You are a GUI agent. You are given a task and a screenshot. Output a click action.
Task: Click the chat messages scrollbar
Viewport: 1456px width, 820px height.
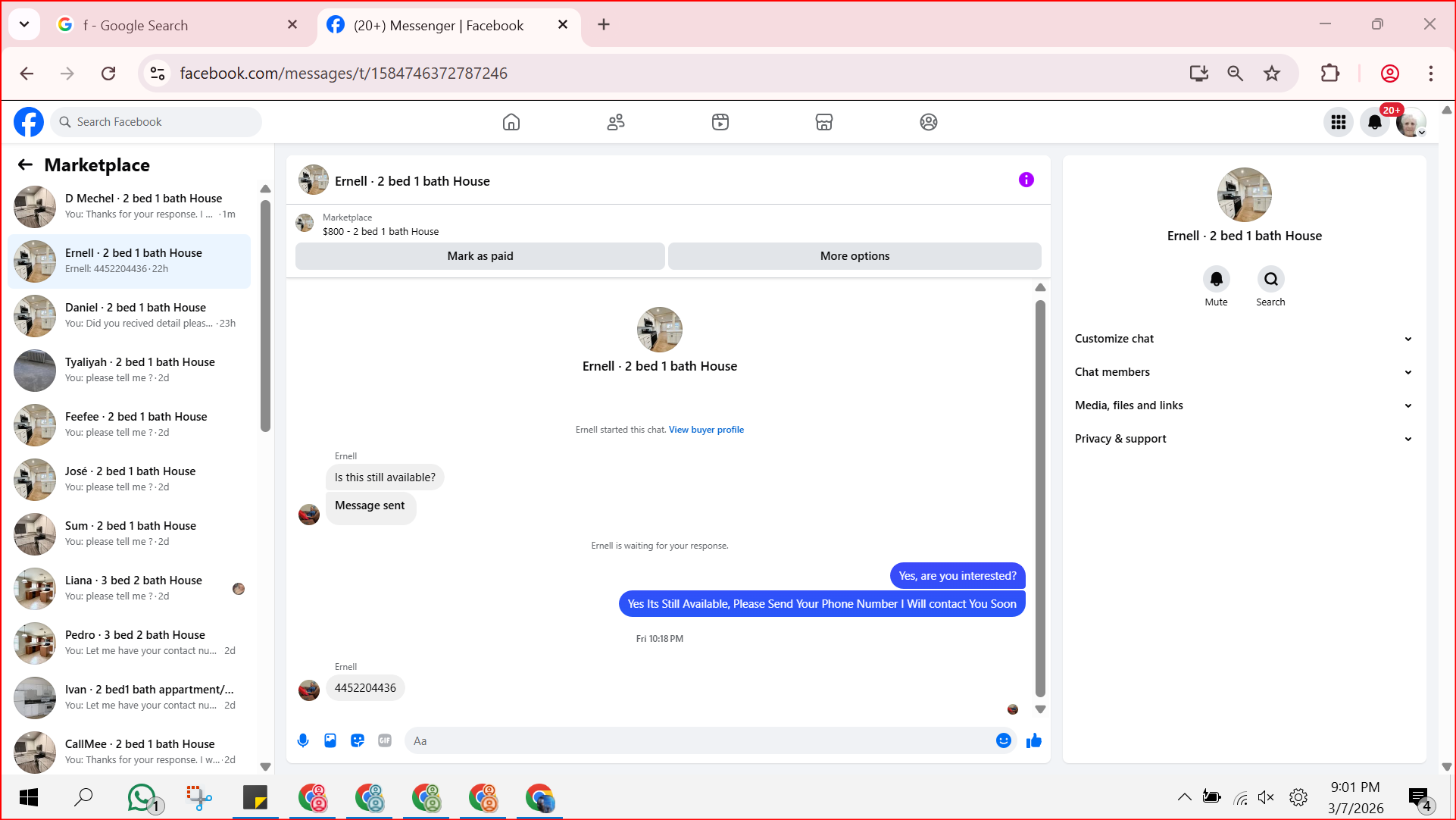coord(1040,498)
